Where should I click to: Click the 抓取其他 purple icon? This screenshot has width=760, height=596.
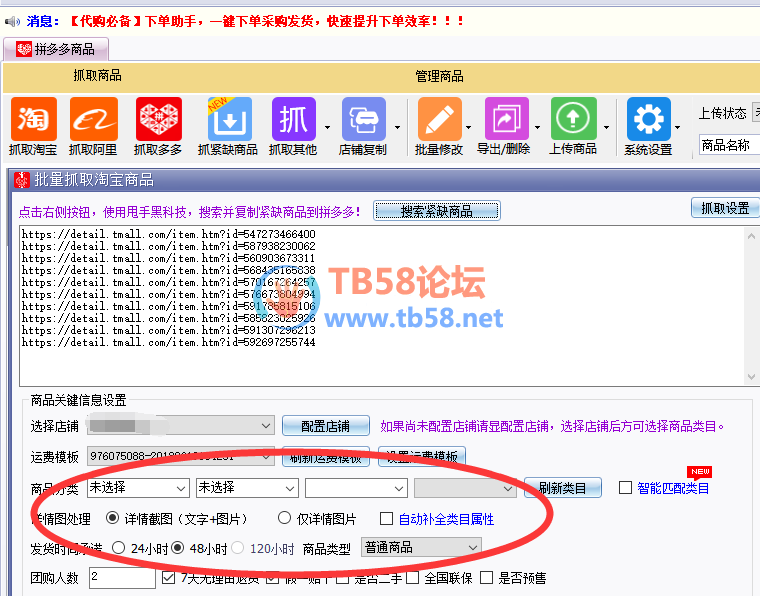point(293,120)
